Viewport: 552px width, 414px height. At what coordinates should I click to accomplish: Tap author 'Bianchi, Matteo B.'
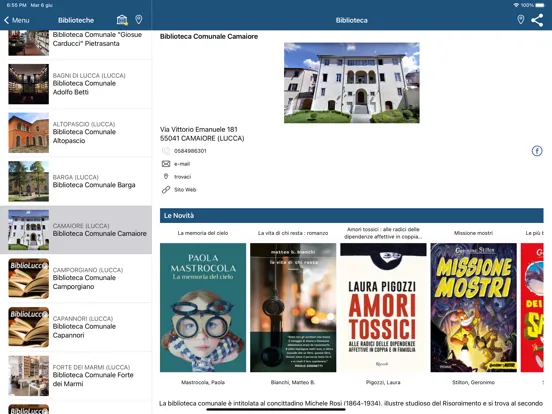(x=293, y=382)
